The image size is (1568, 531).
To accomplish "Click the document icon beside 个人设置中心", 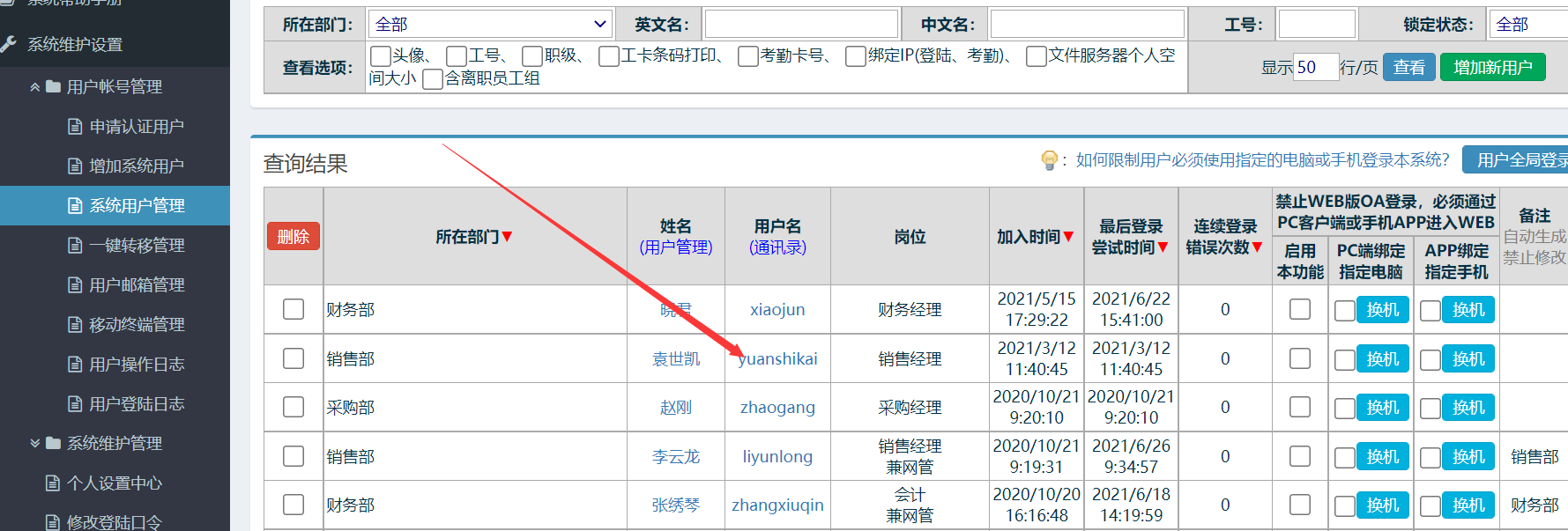I will (x=53, y=483).
